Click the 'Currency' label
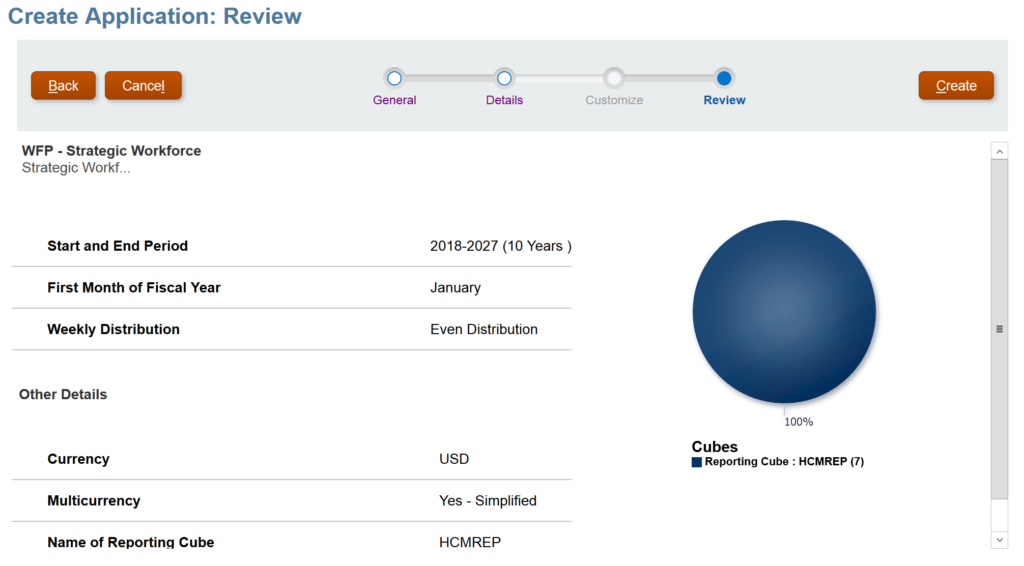 (x=78, y=459)
